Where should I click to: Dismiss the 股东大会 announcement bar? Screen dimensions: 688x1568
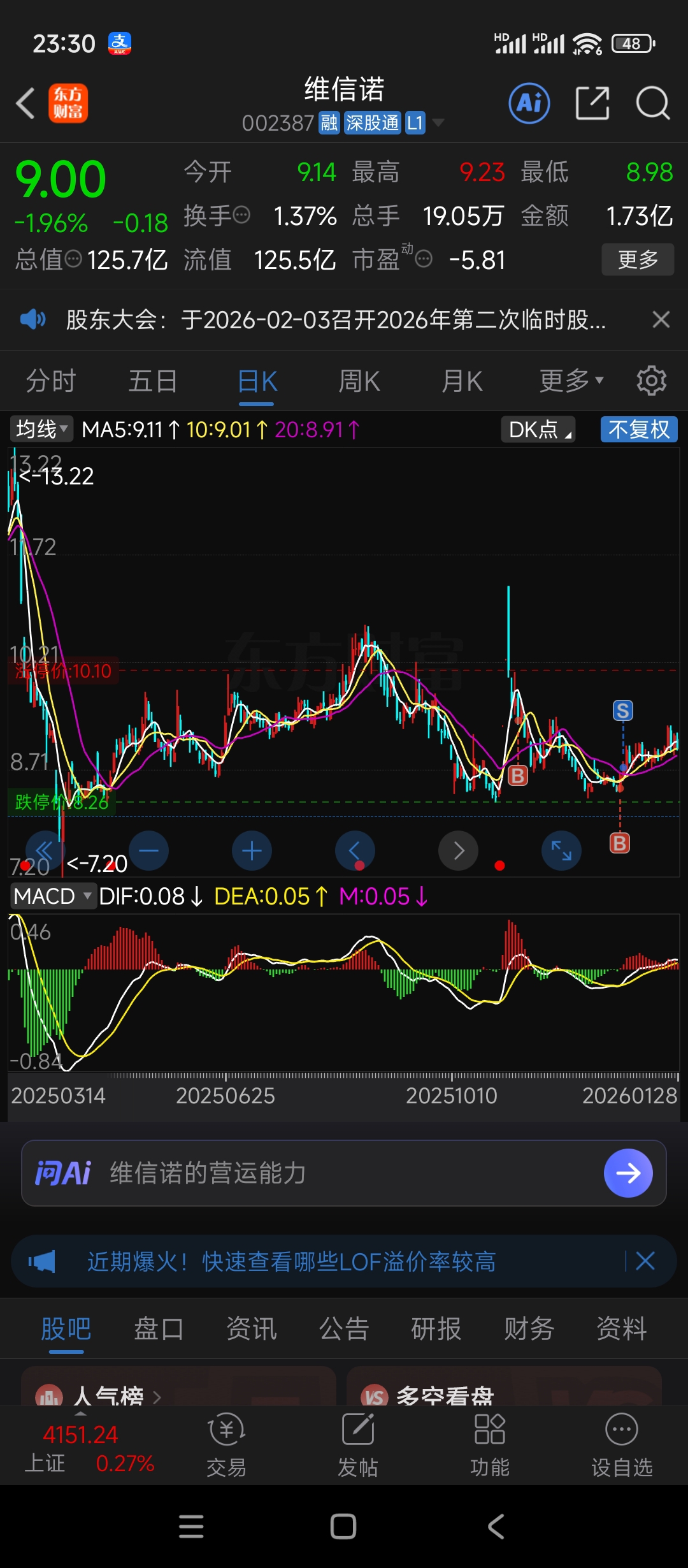coord(661,319)
